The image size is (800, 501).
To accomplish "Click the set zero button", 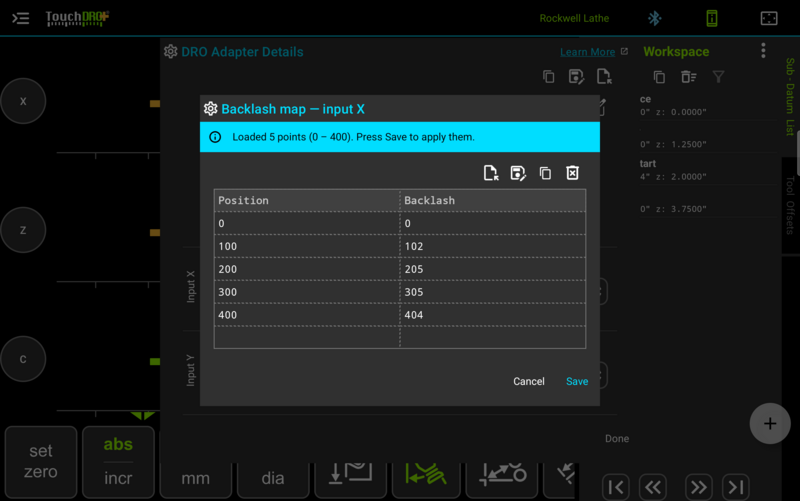I will tap(41, 462).
